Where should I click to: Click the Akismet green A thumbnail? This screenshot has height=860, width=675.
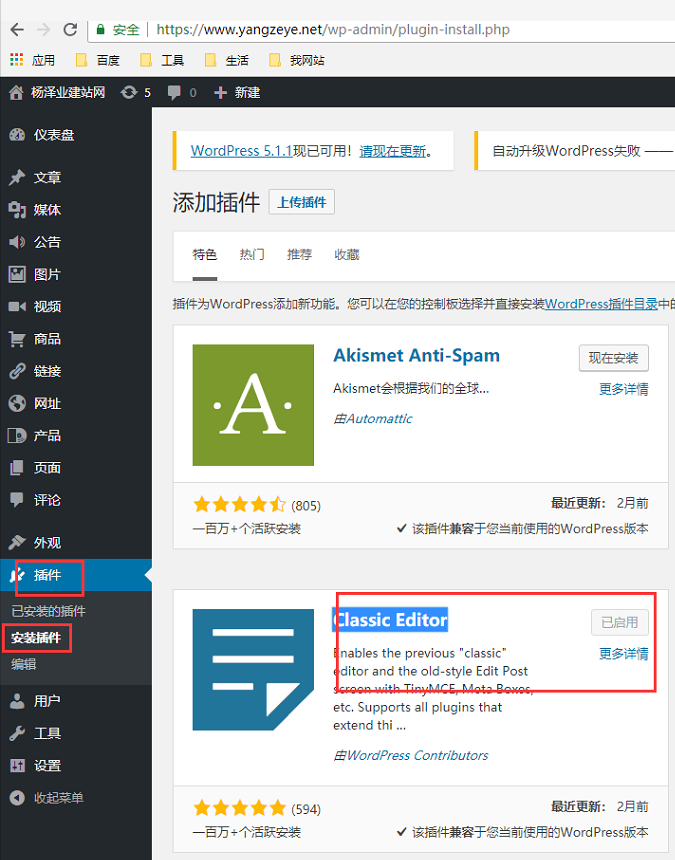[253, 405]
